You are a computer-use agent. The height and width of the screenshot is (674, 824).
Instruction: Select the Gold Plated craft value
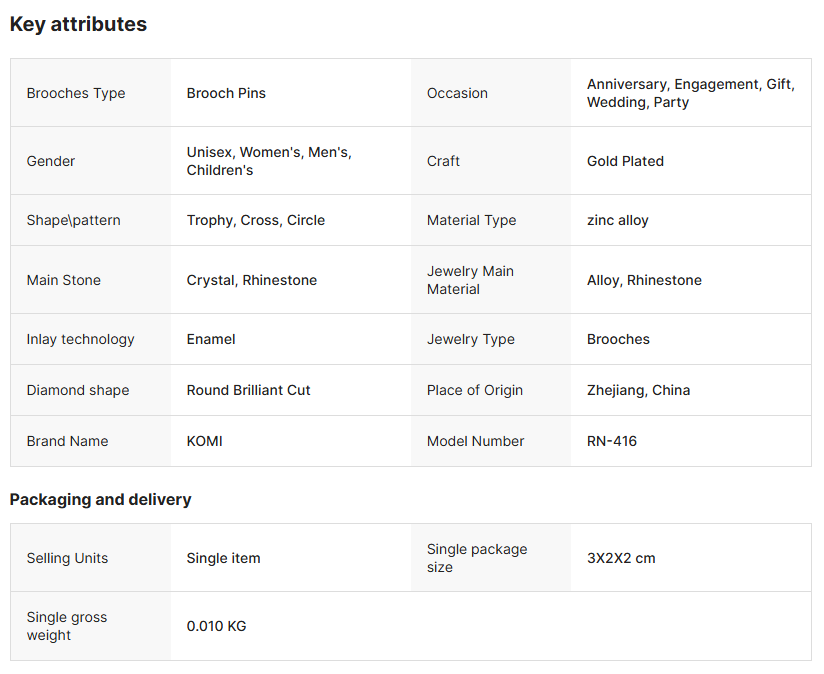[625, 161]
